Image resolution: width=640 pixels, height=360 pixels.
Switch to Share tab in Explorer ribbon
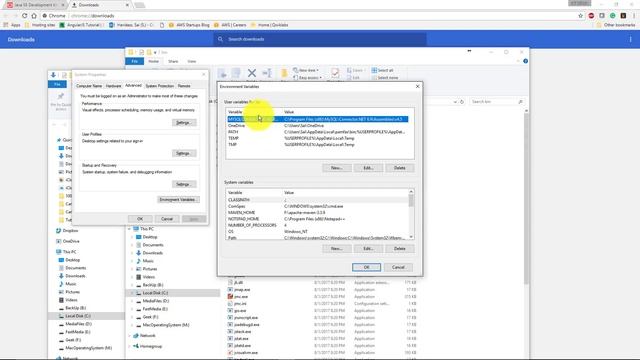tap(173, 61)
